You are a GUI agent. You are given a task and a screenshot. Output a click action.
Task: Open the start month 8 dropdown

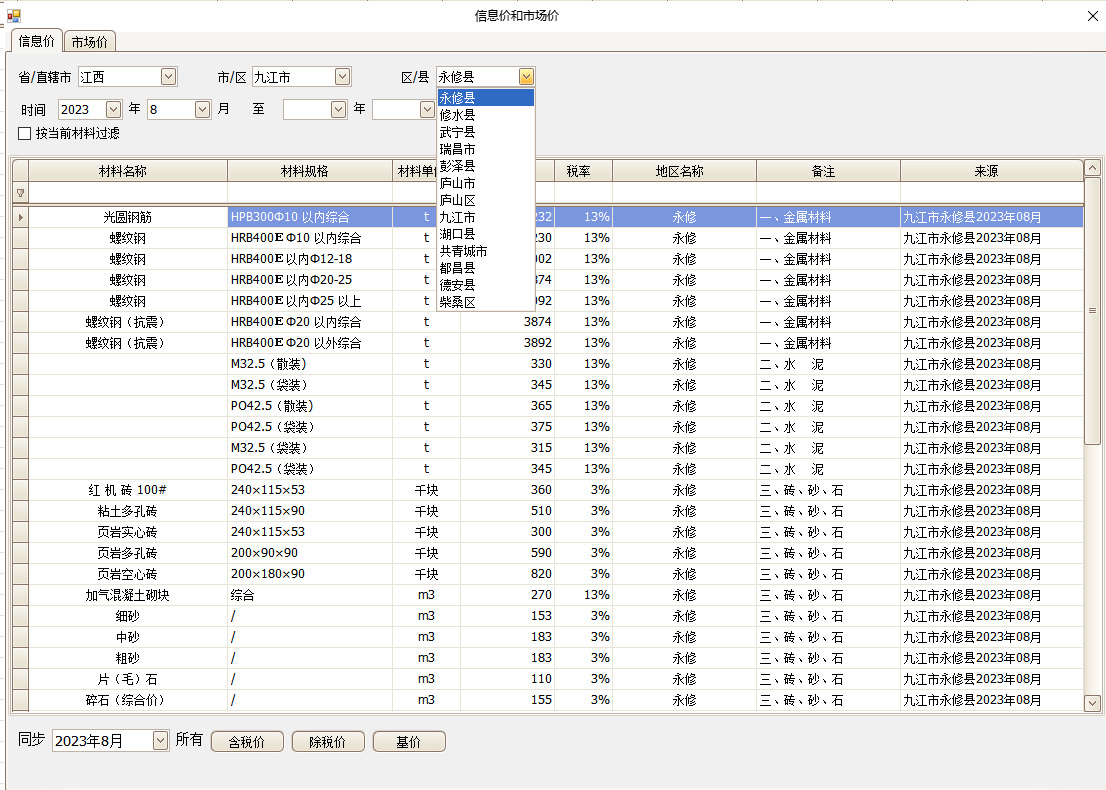[x=202, y=109]
